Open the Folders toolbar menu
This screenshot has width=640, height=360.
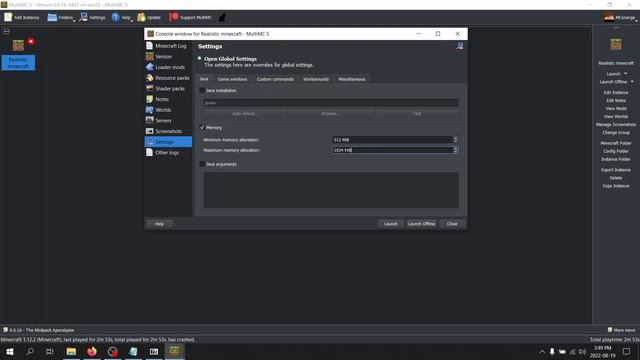coord(61,18)
